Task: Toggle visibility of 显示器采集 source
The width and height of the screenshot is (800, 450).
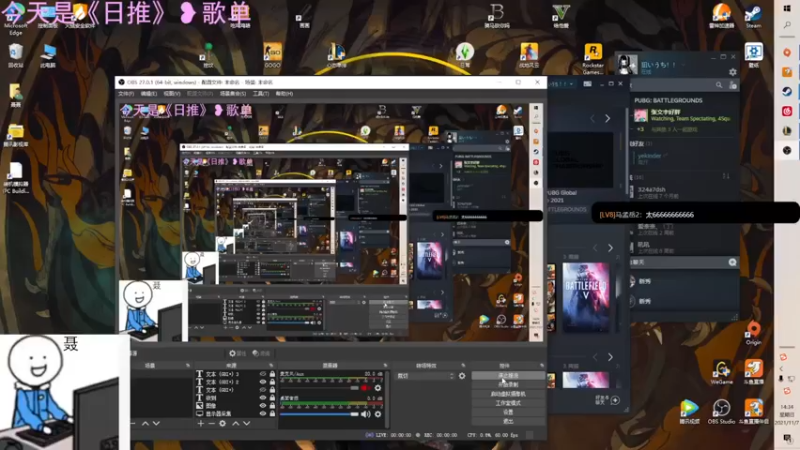Action: 263,413
